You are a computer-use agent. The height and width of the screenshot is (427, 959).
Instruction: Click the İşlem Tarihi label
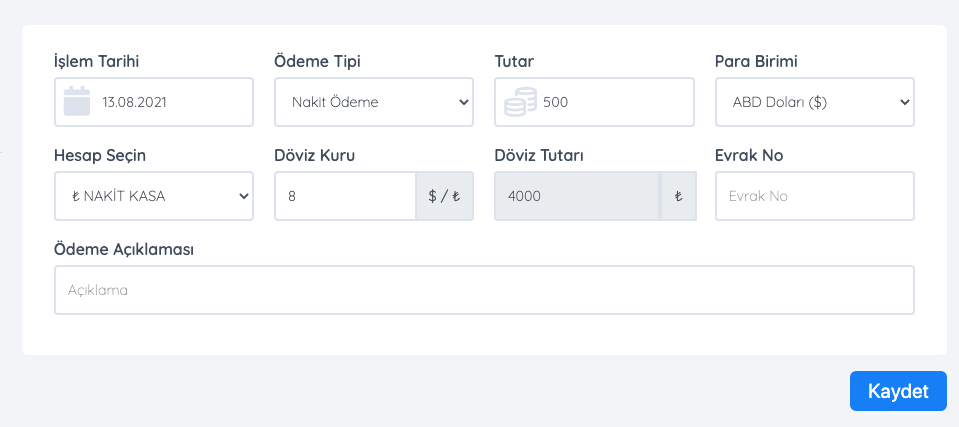point(97,62)
